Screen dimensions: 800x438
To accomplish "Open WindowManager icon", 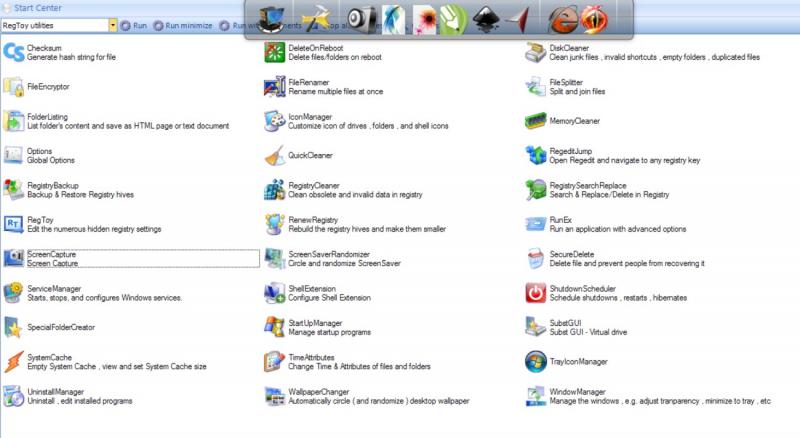I will tap(536, 396).
